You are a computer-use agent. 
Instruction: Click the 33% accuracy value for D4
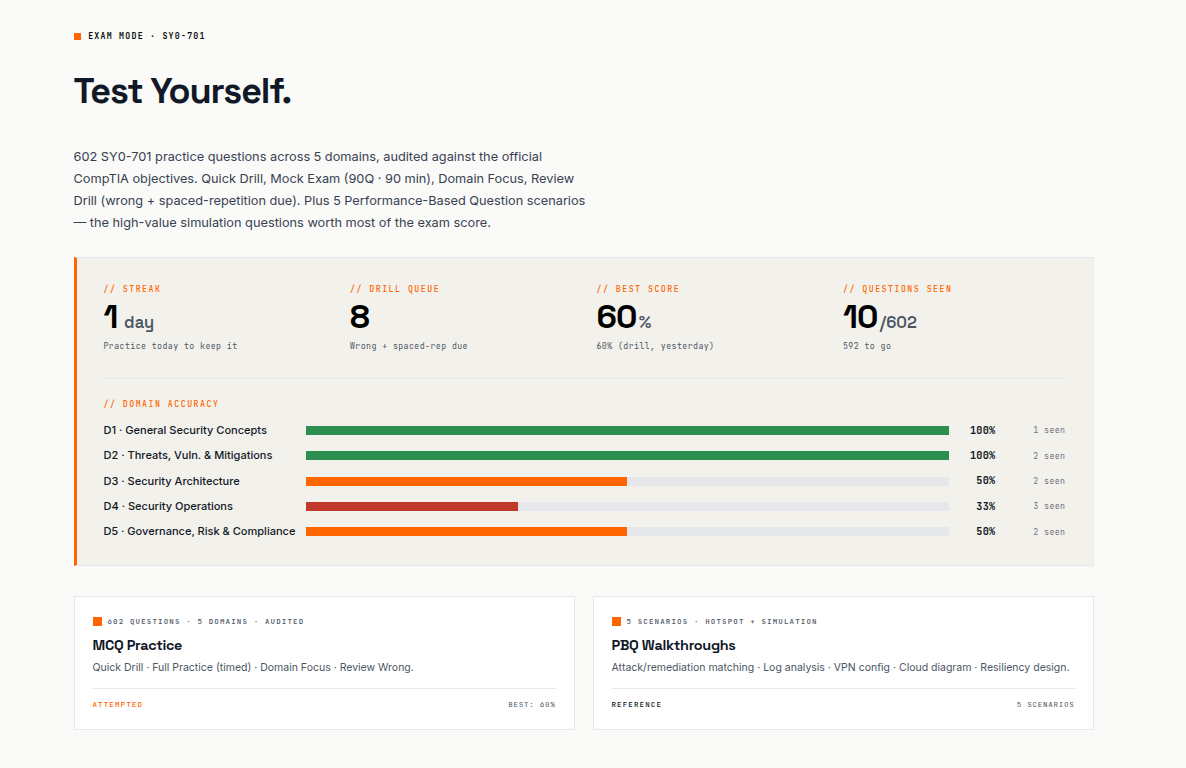pyautogui.click(x=986, y=506)
